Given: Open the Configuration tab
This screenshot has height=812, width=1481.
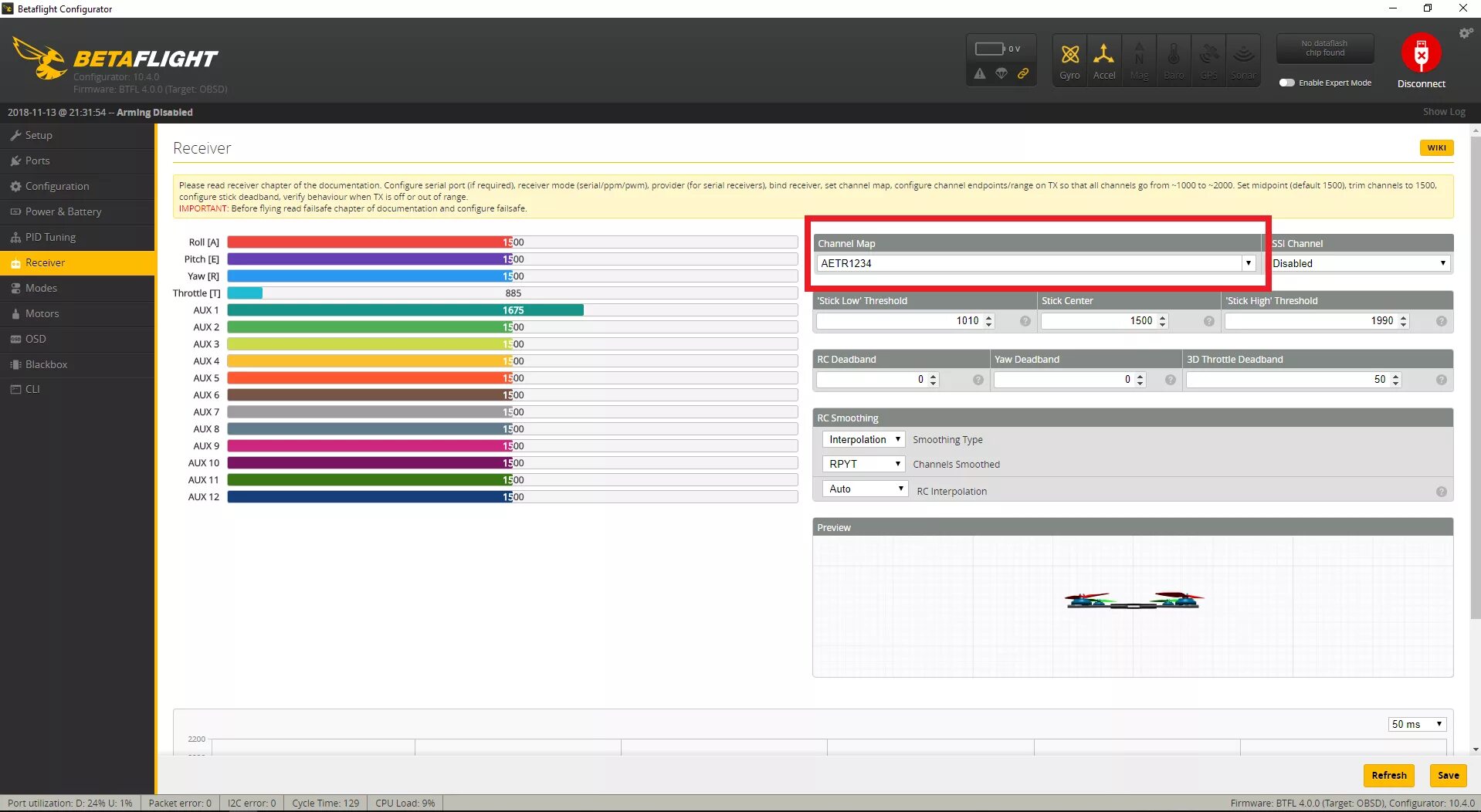Looking at the screenshot, I should (77, 186).
